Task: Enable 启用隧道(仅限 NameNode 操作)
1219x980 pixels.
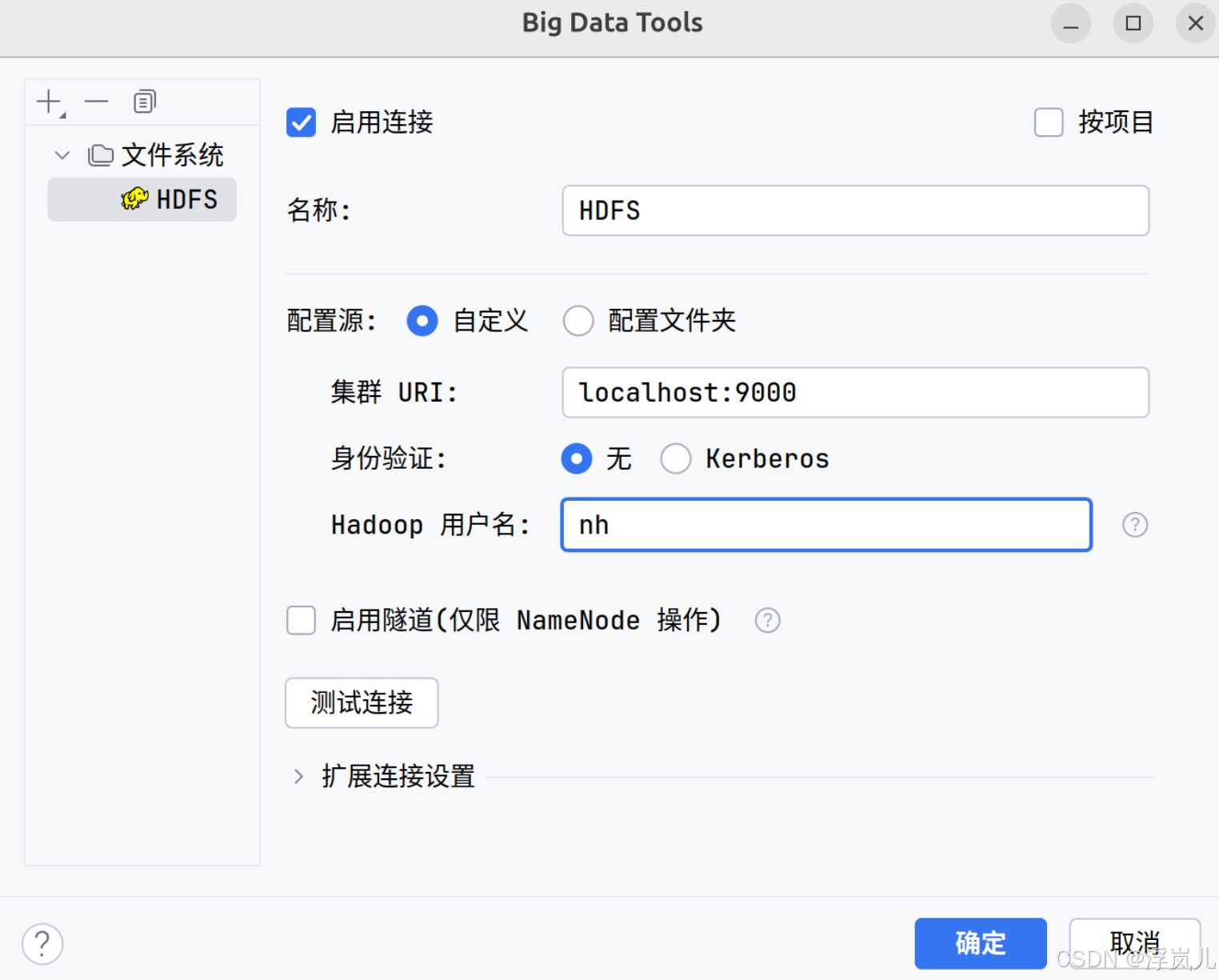Action: [301, 620]
